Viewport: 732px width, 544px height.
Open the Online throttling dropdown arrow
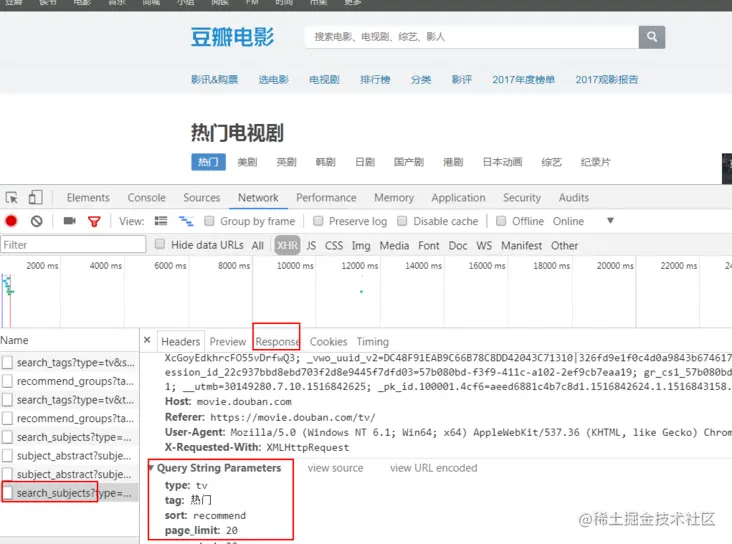tap(610, 221)
